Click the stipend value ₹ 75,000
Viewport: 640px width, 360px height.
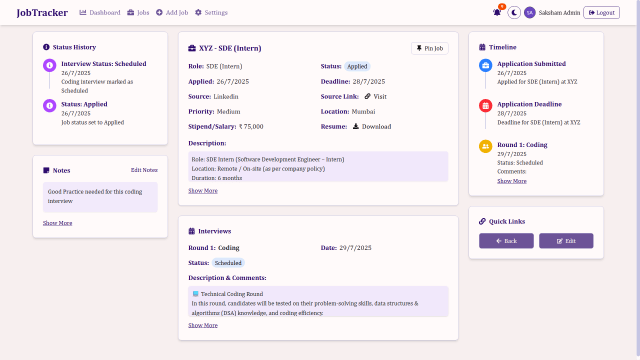pos(251,127)
